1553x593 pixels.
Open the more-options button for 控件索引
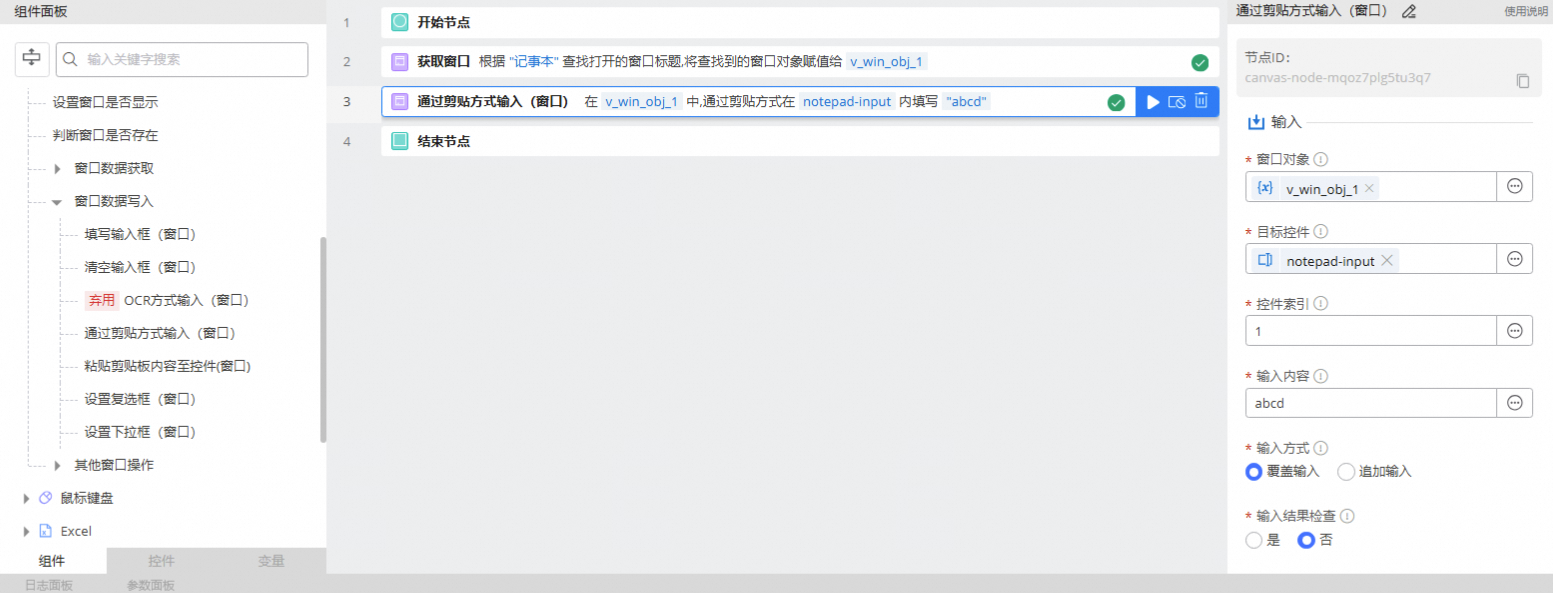(x=1514, y=331)
